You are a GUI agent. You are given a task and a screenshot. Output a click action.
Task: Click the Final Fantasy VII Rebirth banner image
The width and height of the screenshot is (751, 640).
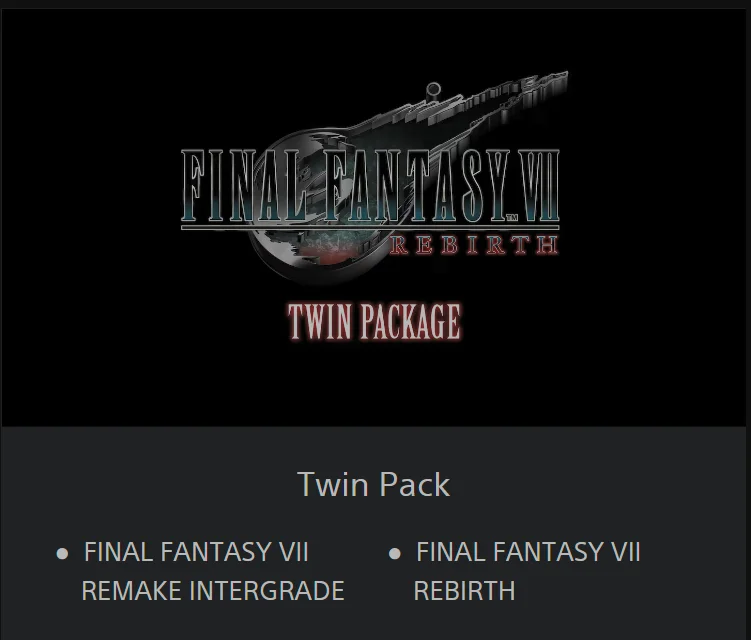click(x=374, y=217)
